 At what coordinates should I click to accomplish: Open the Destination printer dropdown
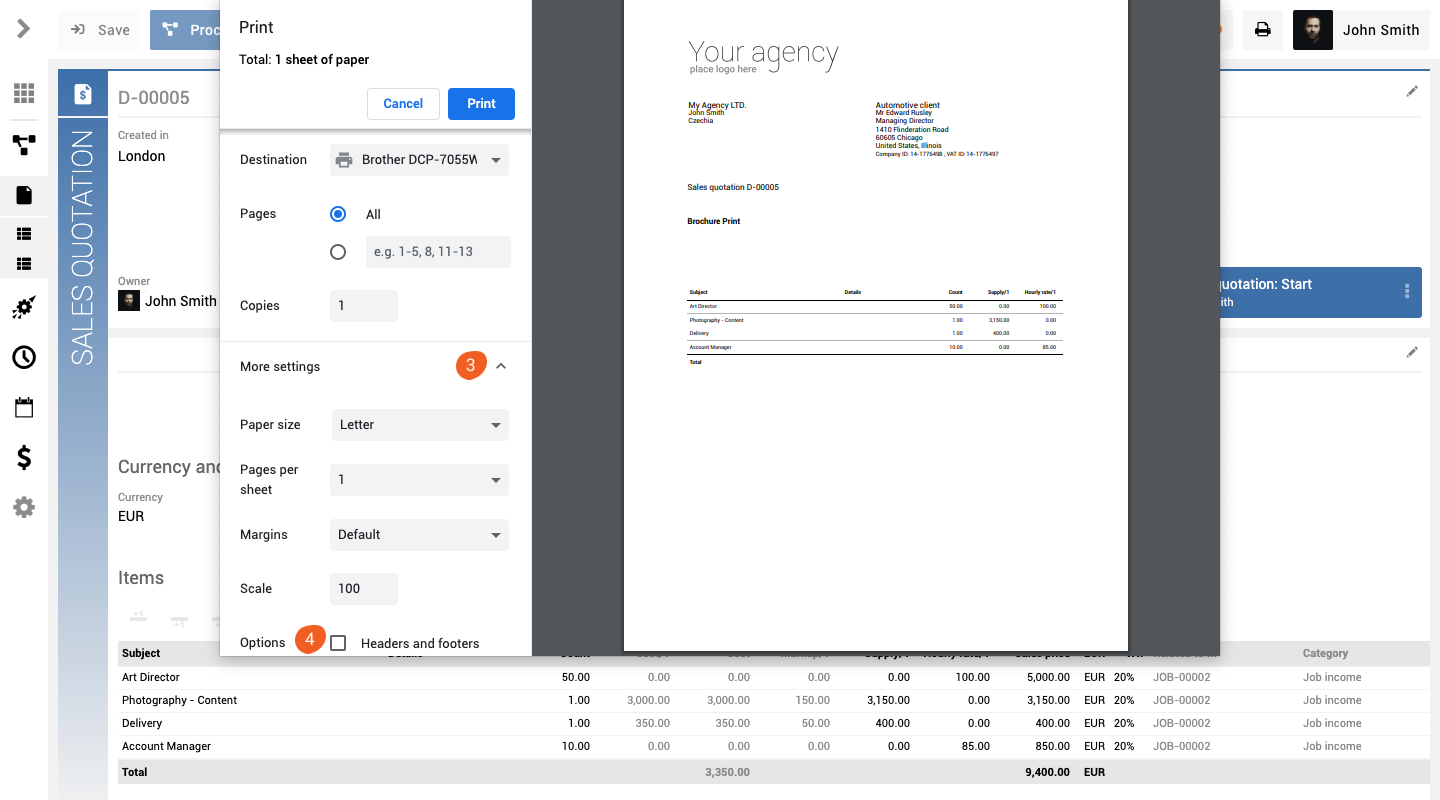[x=419, y=160]
